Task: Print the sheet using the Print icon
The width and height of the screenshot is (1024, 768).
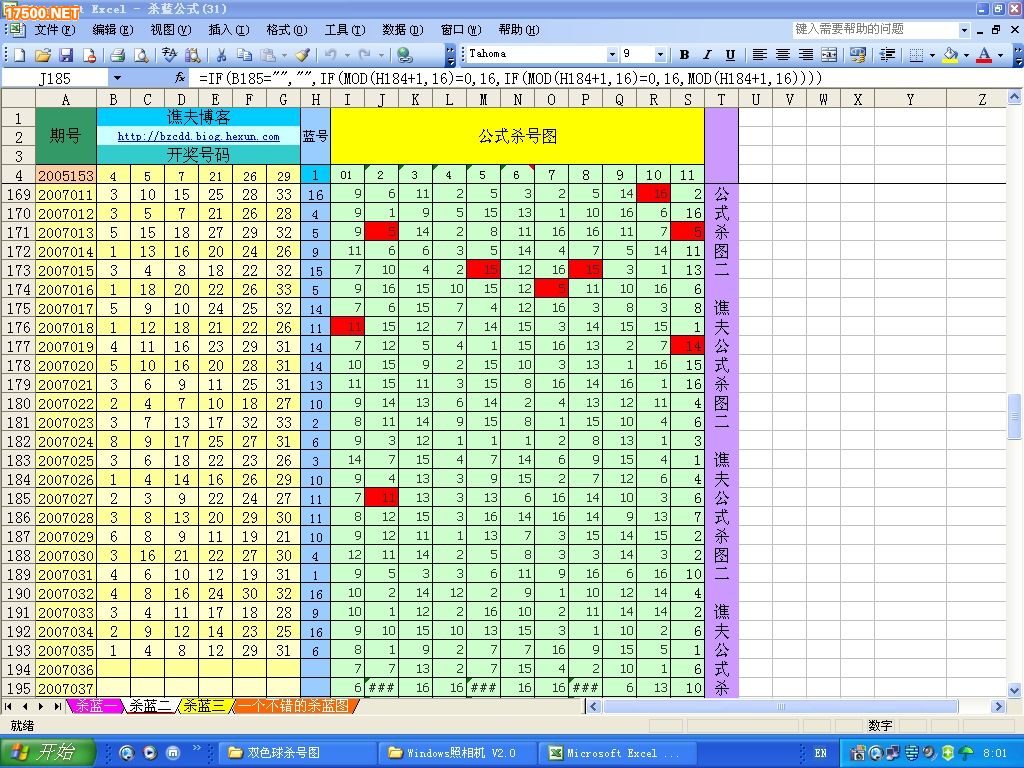Action: [x=118, y=55]
